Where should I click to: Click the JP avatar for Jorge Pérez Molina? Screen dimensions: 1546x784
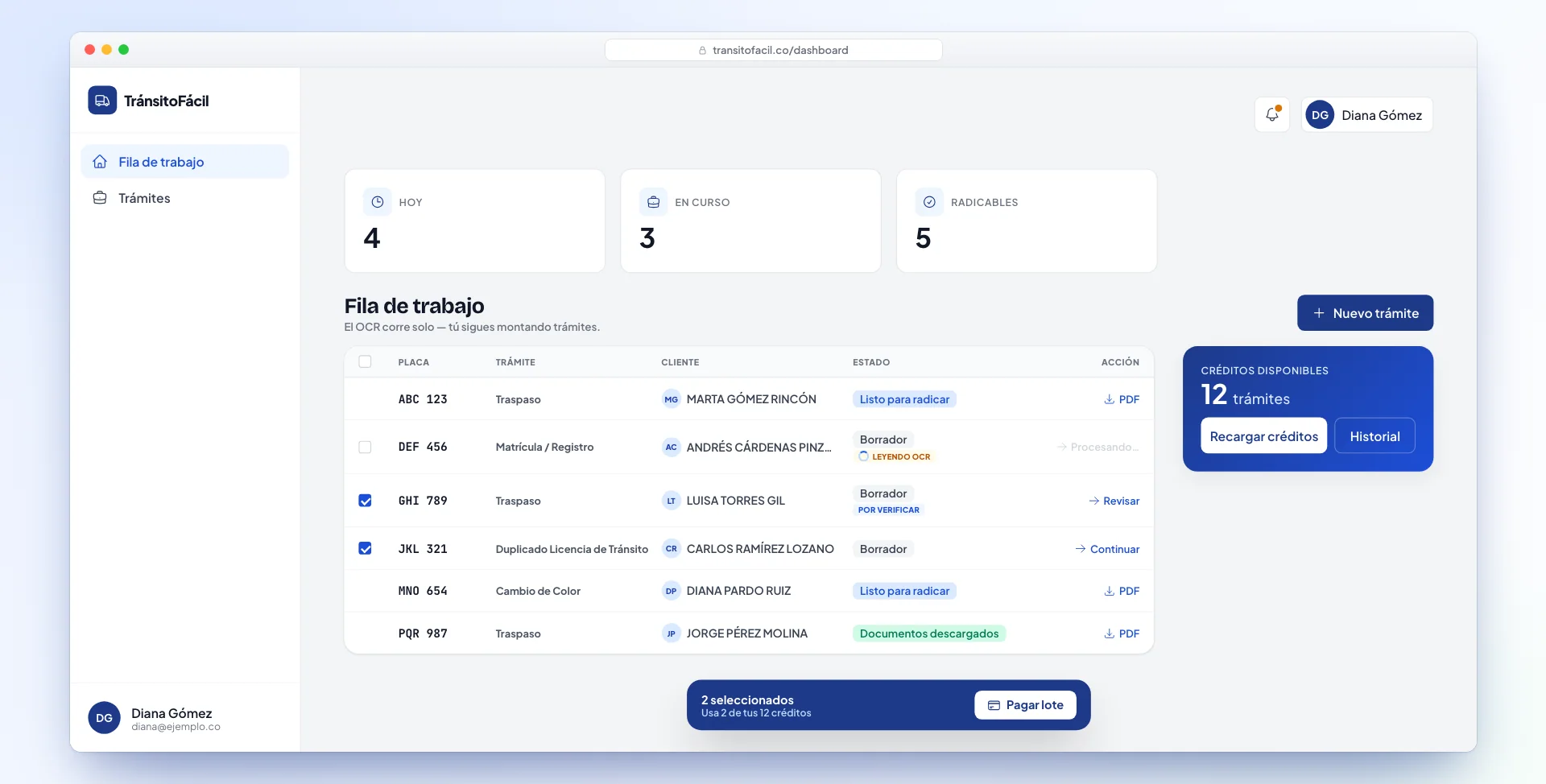(x=672, y=633)
